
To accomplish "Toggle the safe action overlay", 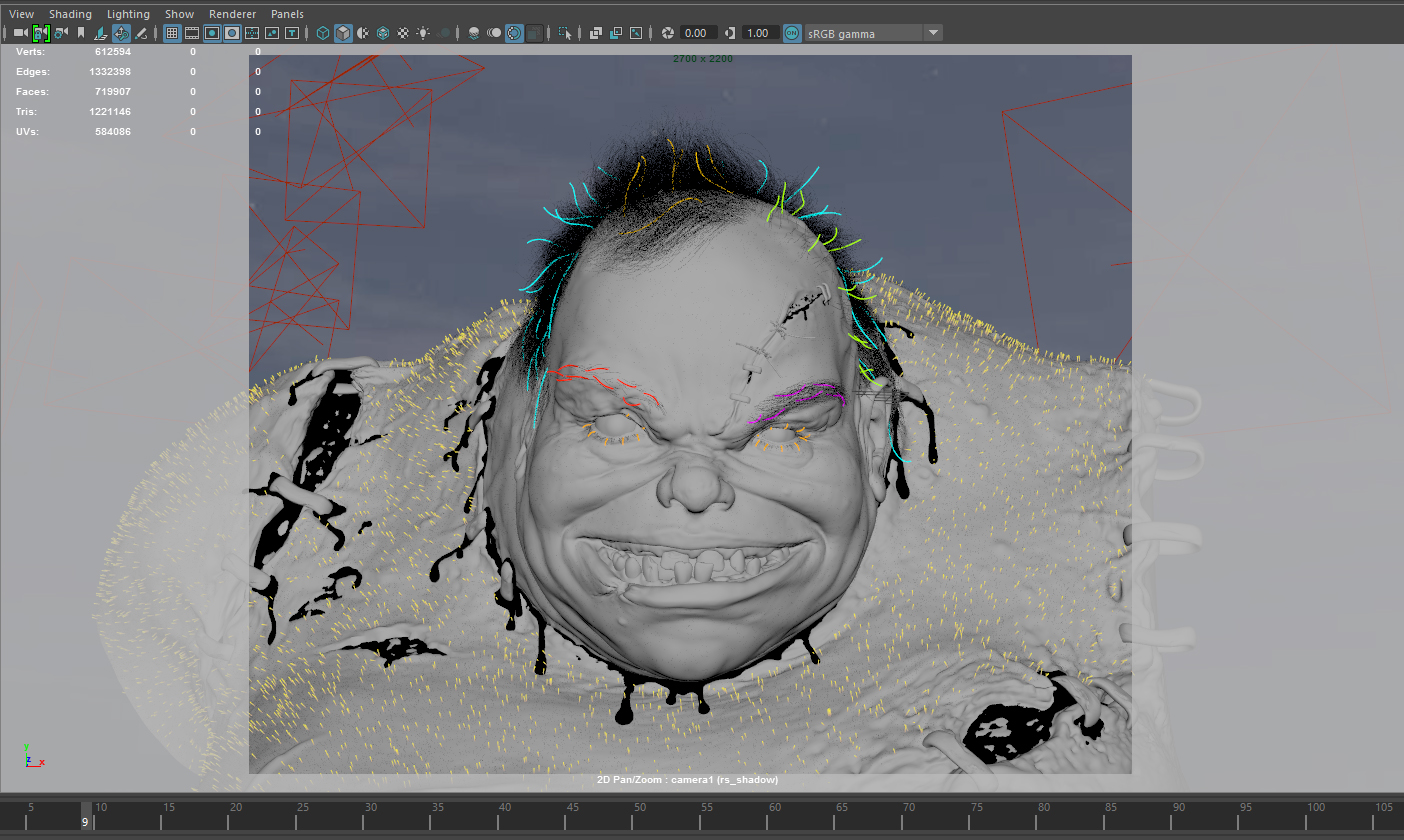I will point(272,33).
